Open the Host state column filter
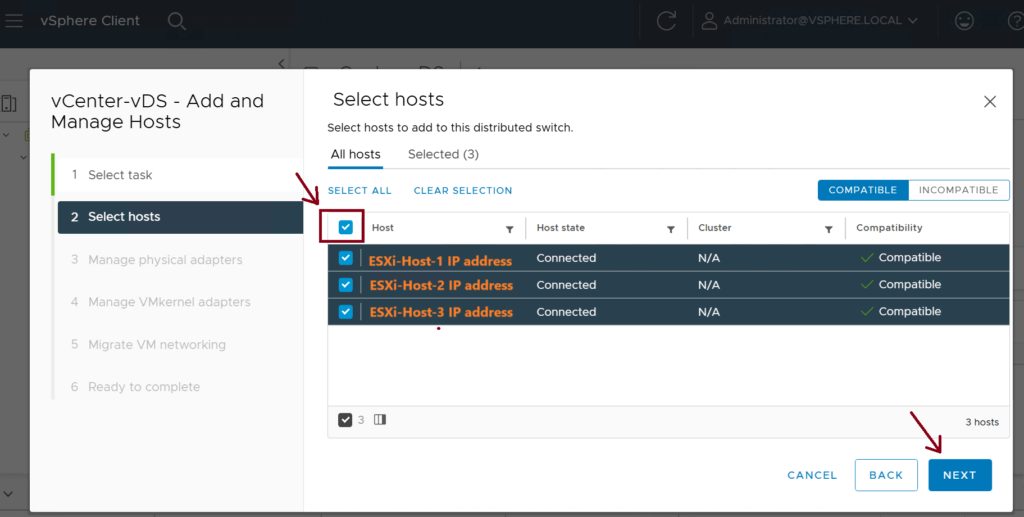 click(x=670, y=229)
